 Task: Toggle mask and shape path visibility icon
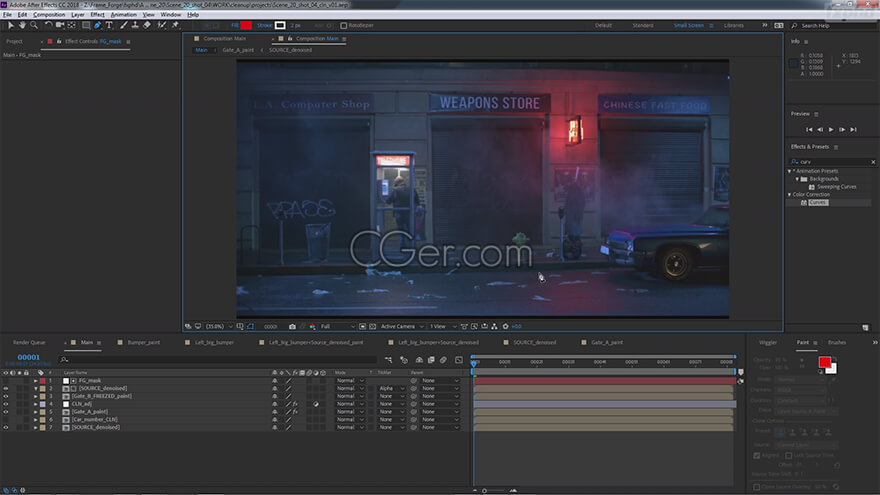(x=250, y=327)
